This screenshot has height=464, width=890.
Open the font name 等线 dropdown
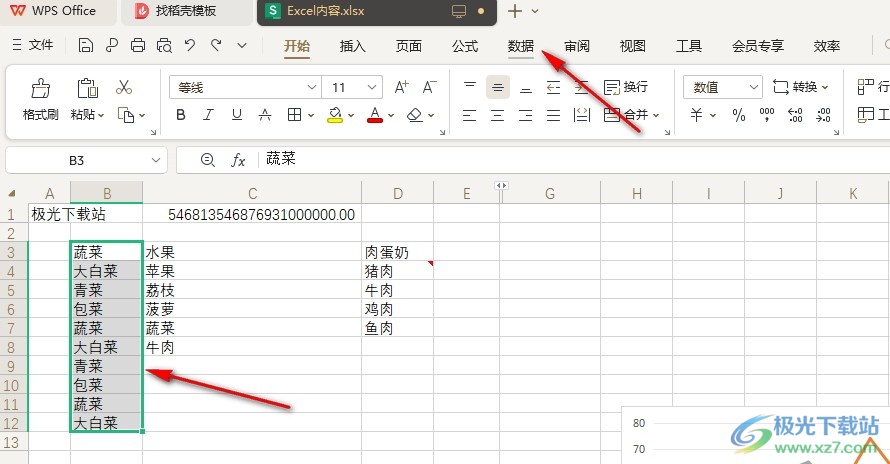coord(312,88)
